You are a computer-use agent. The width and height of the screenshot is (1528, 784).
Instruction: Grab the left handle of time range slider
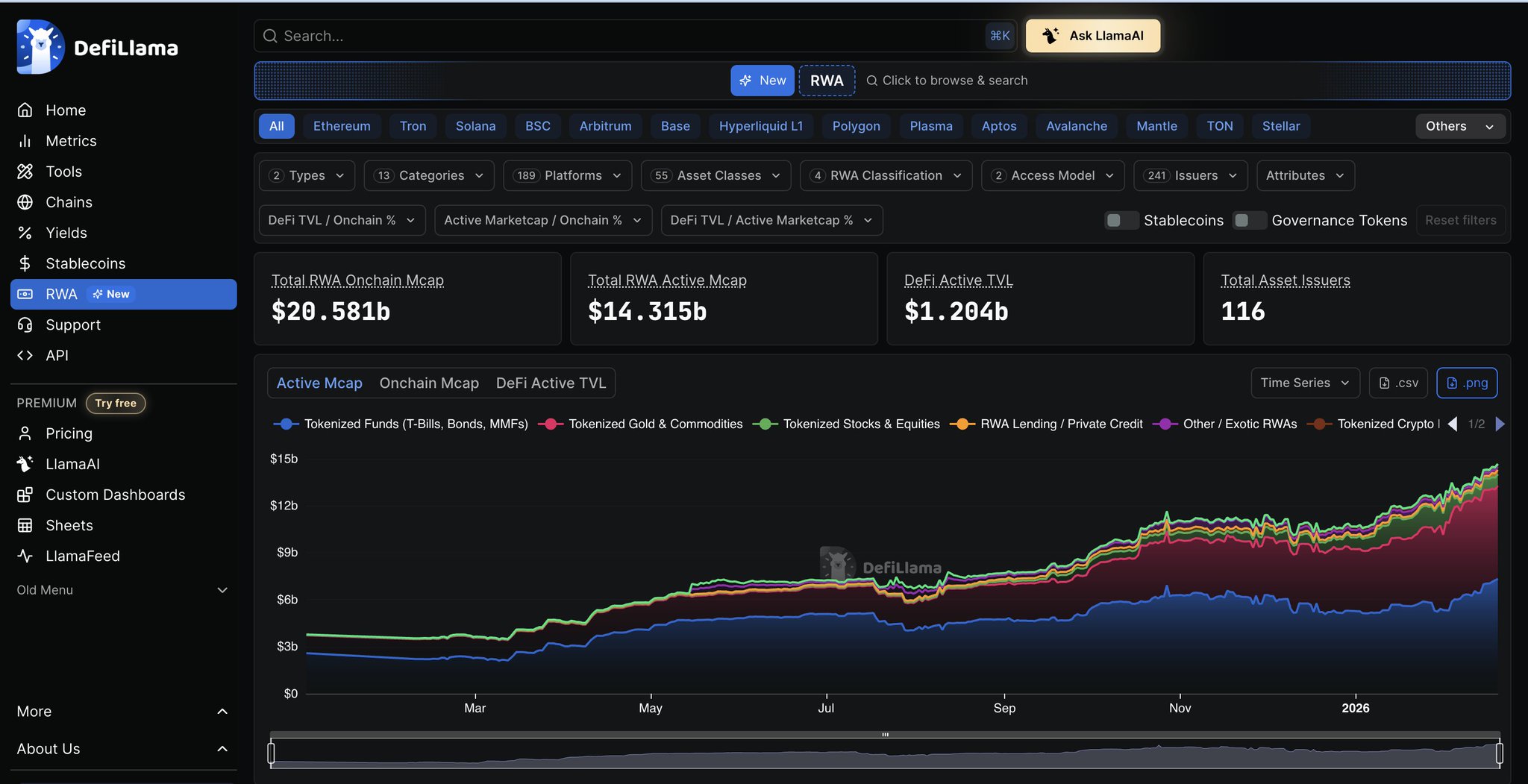[272, 753]
